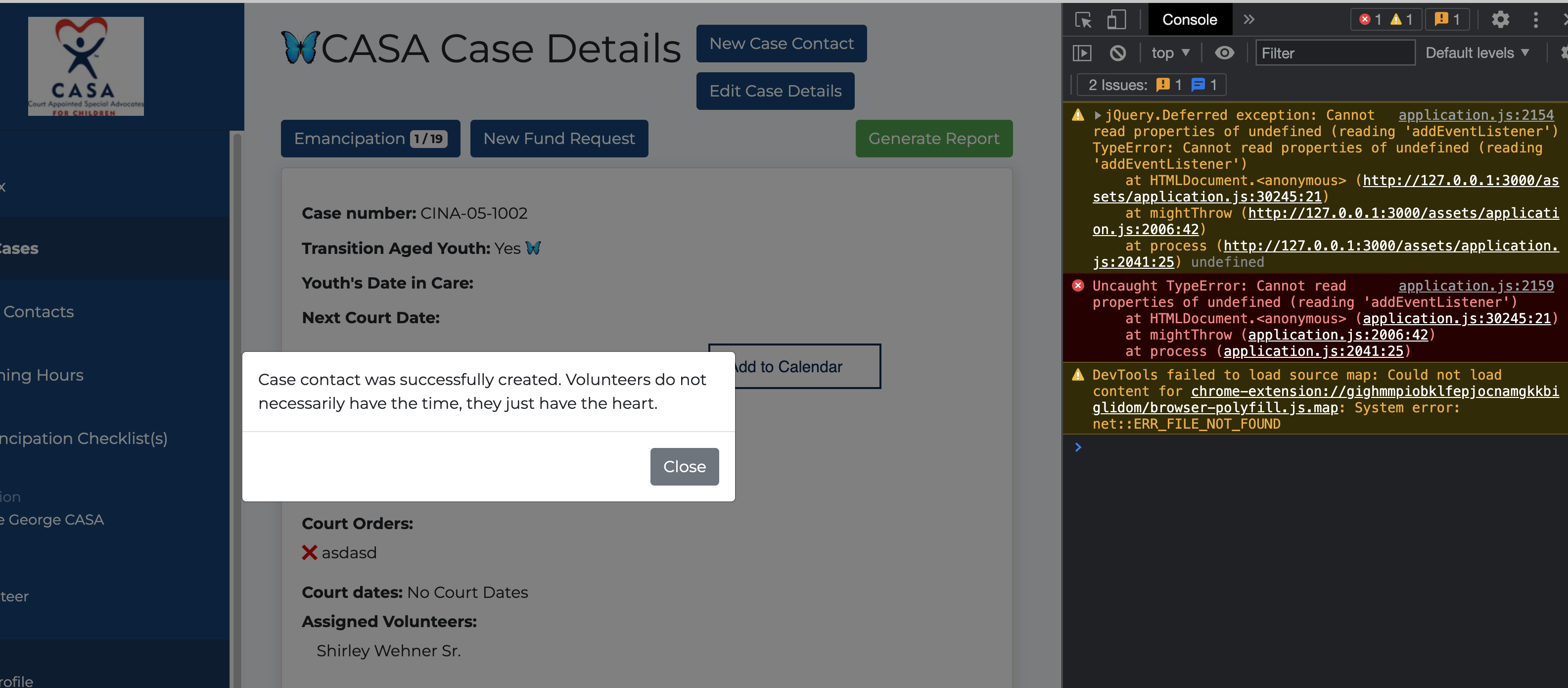The width and height of the screenshot is (1568, 688).
Task: Open the application.js:2159 source link
Action: 1476,286
